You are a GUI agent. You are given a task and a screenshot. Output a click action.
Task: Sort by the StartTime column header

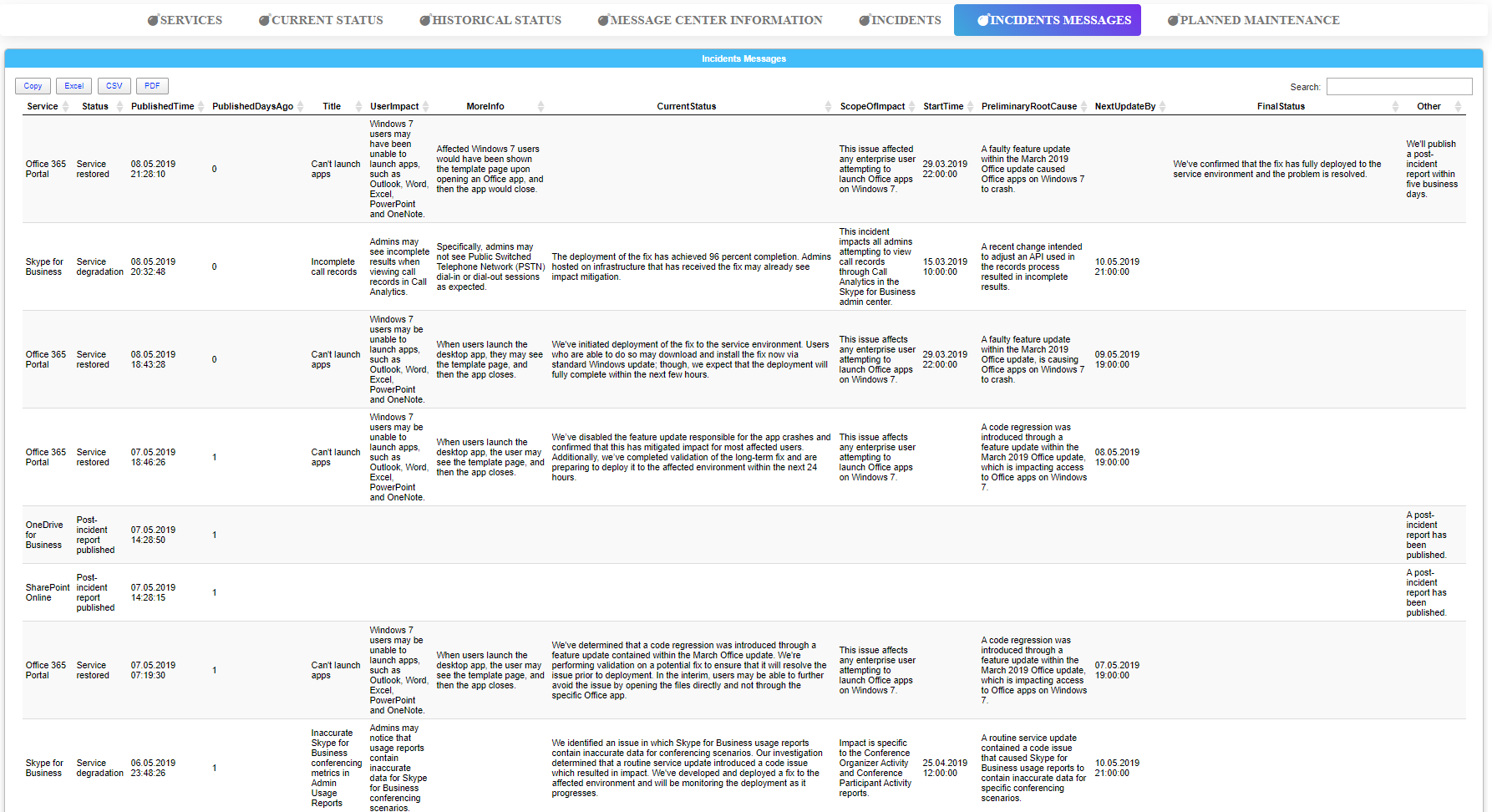click(942, 106)
